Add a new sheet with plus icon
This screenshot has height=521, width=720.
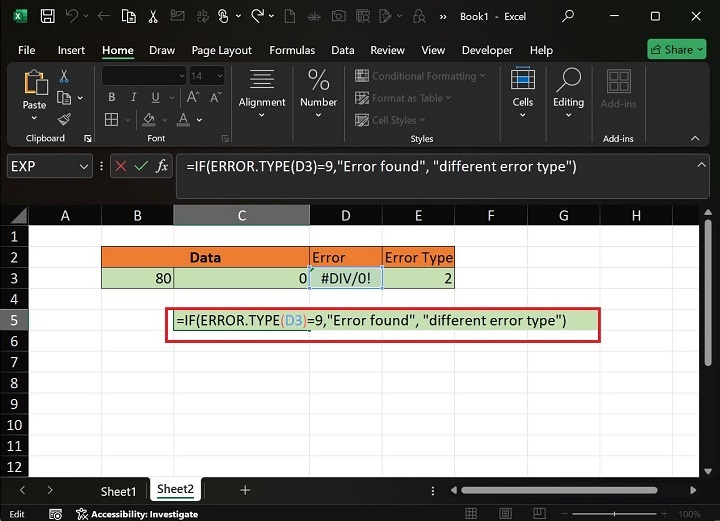pos(245,490)
